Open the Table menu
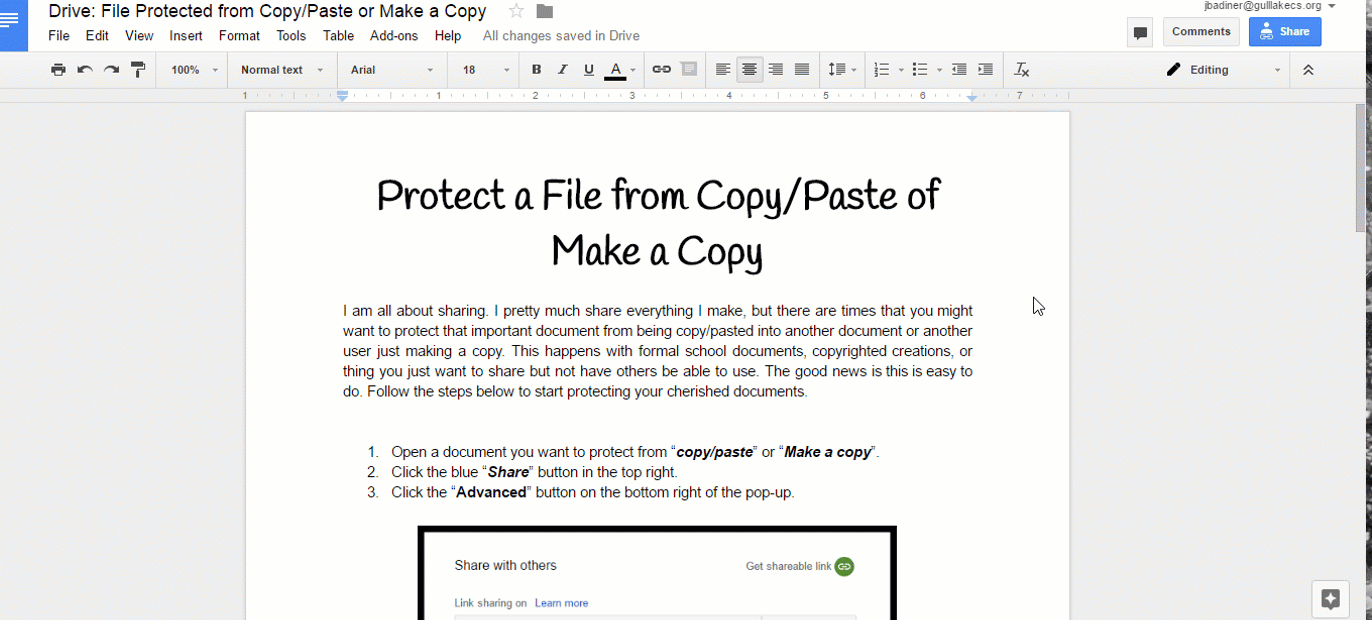Viewport: 1372px width, 620px height. click(x=338, y=36)
